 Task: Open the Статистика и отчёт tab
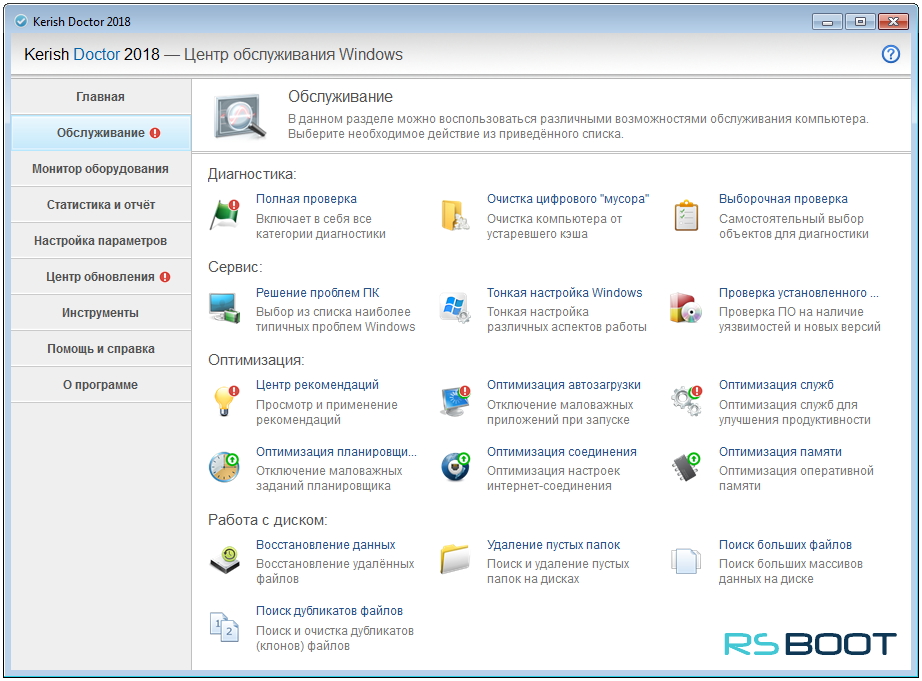pyautogui.click(x=101, y=205)
